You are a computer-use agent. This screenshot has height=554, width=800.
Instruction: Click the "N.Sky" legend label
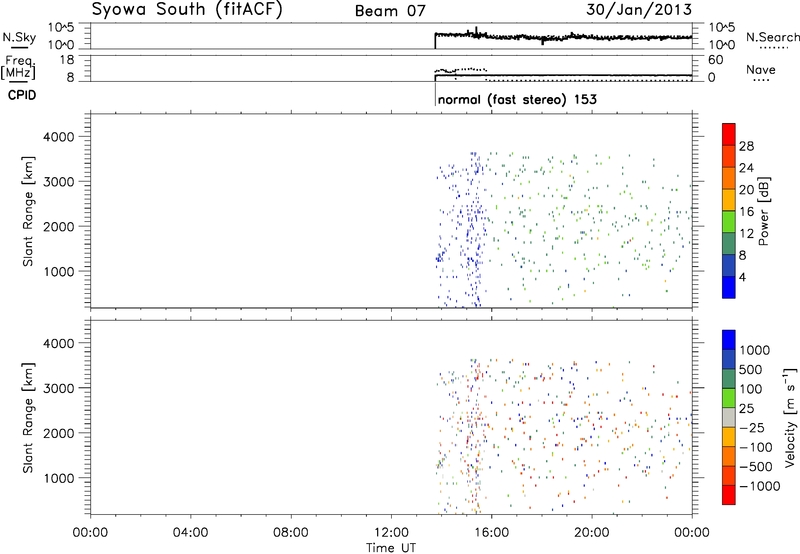19,37
